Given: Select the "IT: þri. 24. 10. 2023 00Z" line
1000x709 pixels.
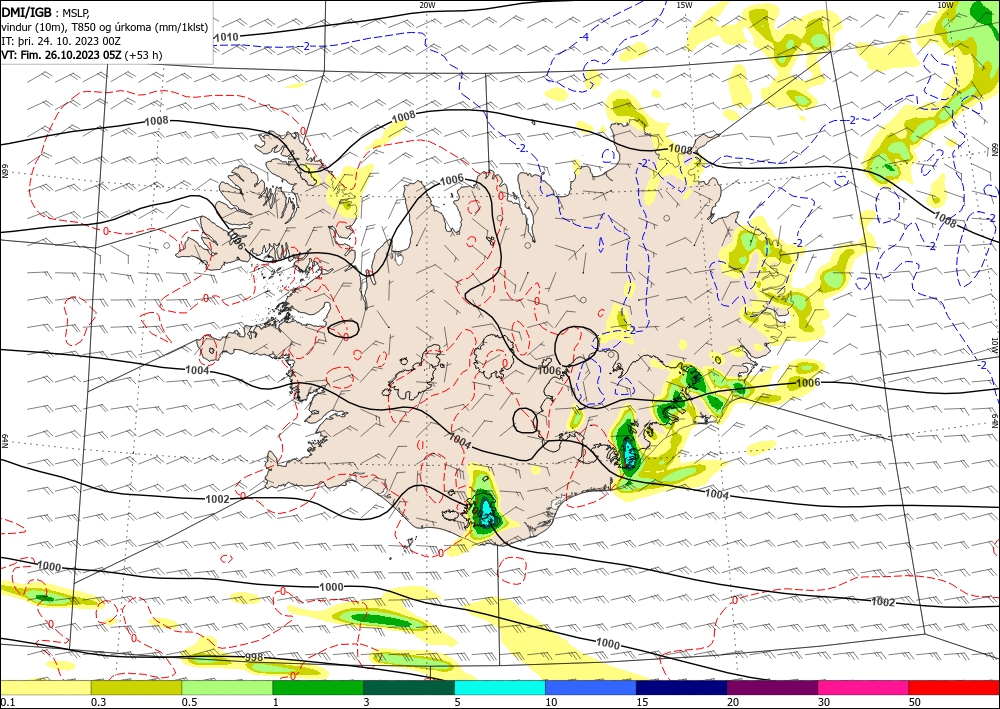Looking at the screenshot, I should (61, 41).
